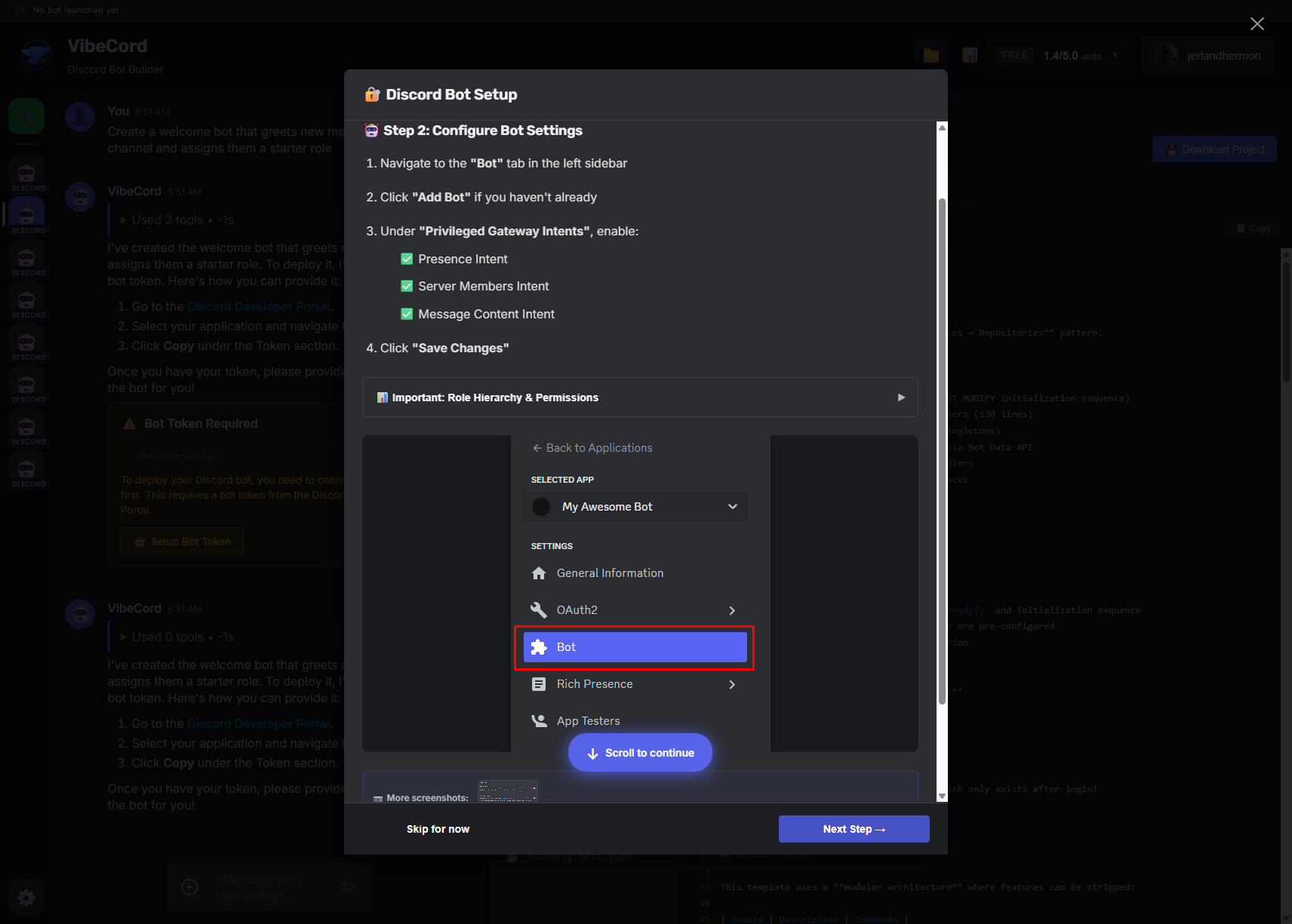1292x924 pixels.
Task: Click Skip for now
Action: [438, 829]
